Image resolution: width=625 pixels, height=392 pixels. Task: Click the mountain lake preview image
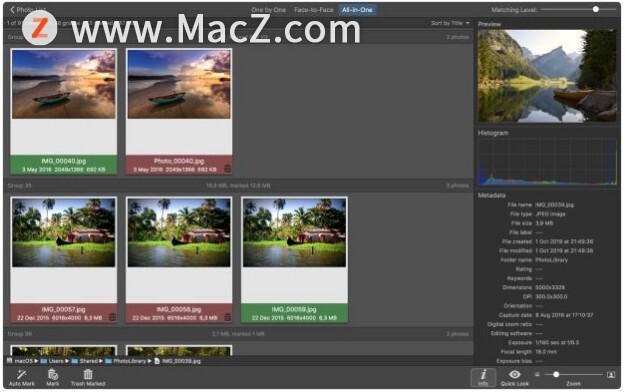(547, 76)
